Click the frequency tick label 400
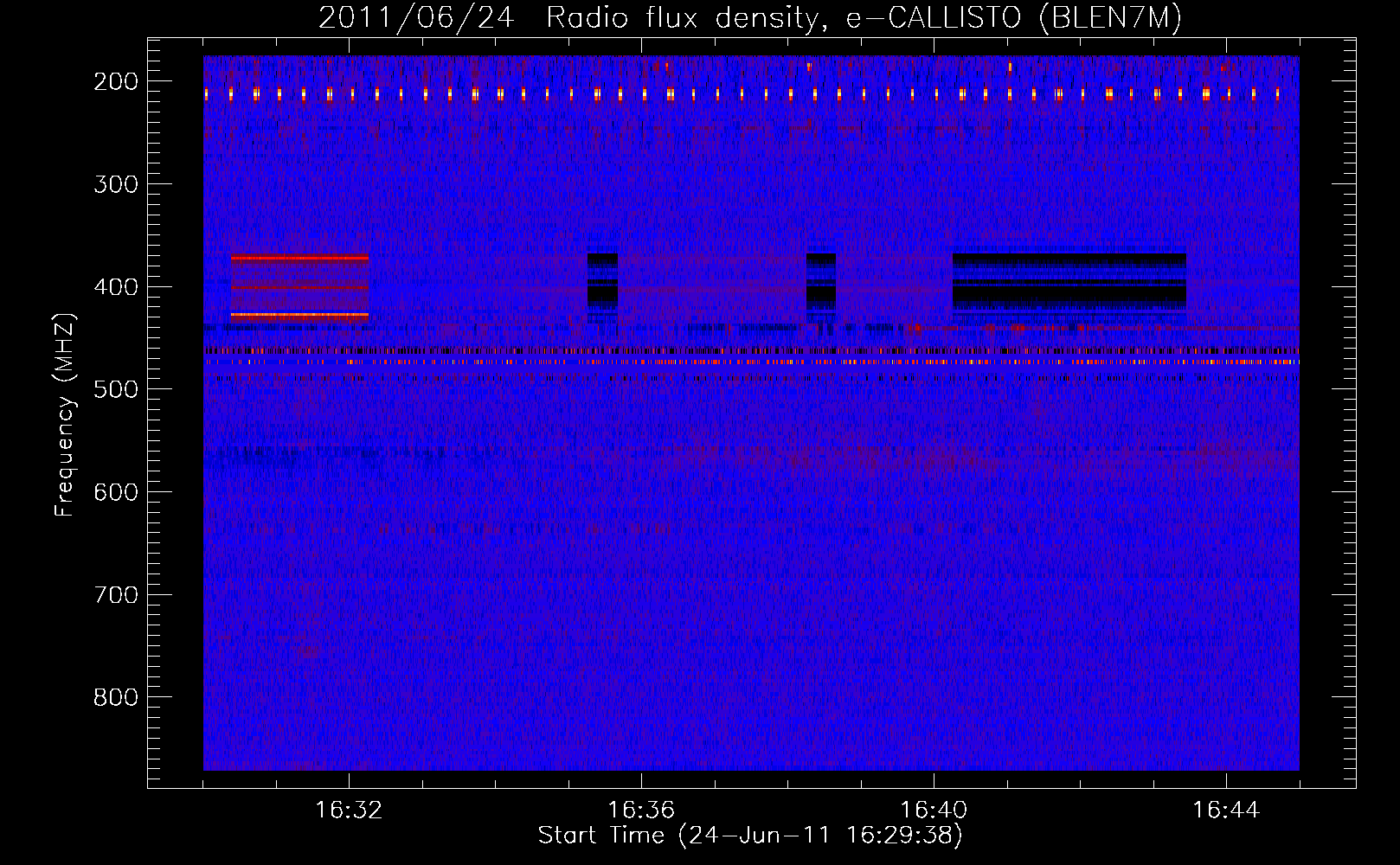1400x865 pixels. coord(115,287)
